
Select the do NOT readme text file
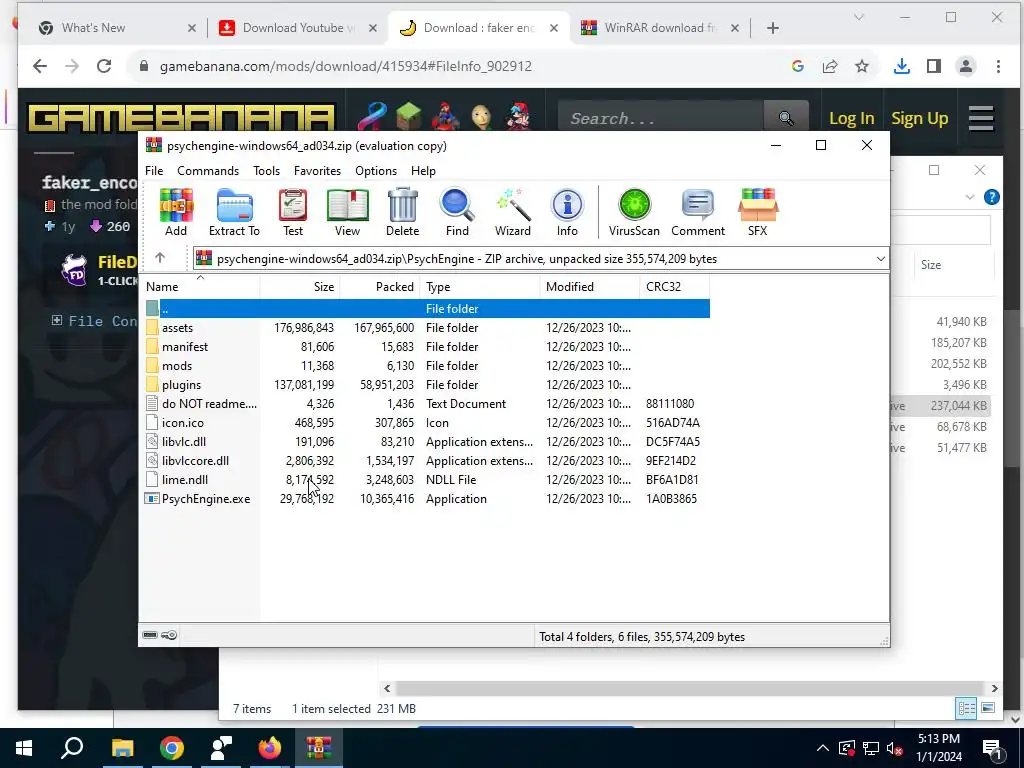(x=209, y=404)
